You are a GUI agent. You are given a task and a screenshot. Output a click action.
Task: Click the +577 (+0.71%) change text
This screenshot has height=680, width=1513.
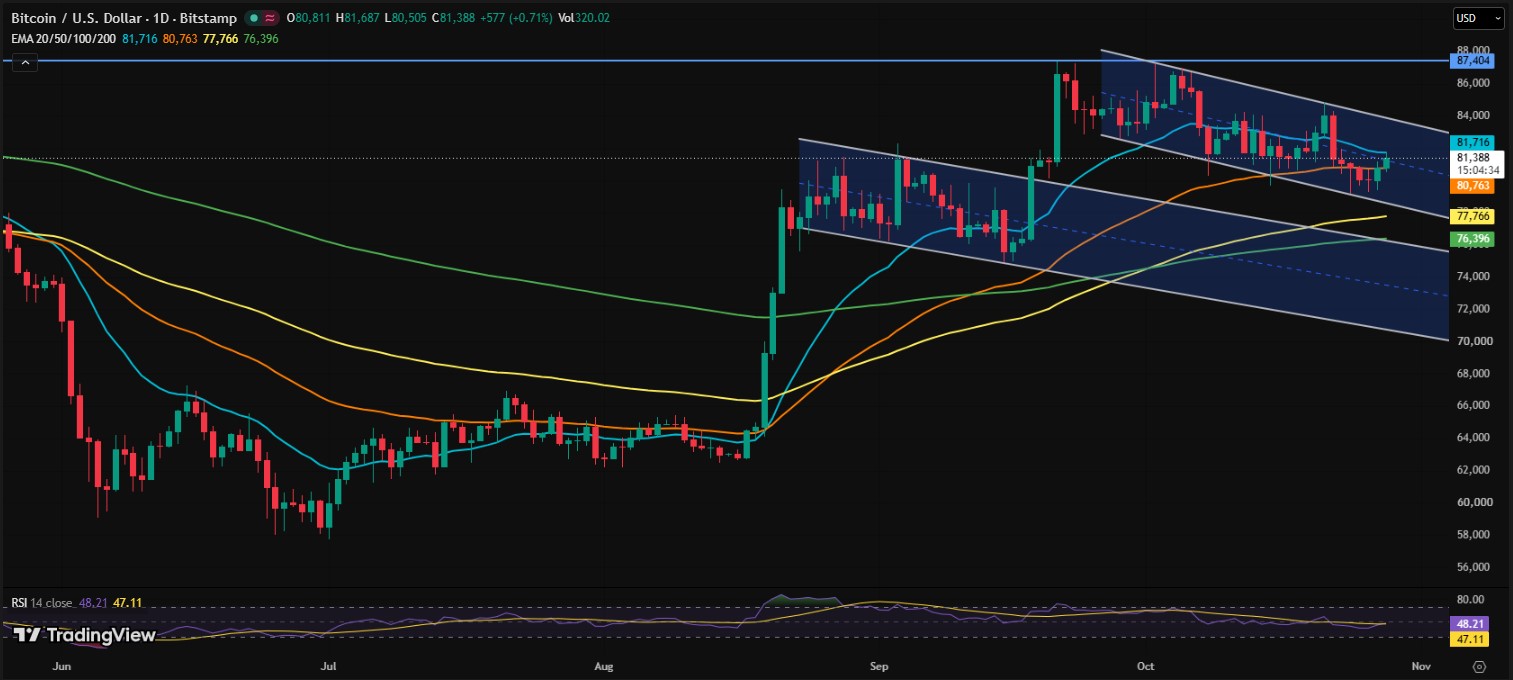[x=516, y=18]
